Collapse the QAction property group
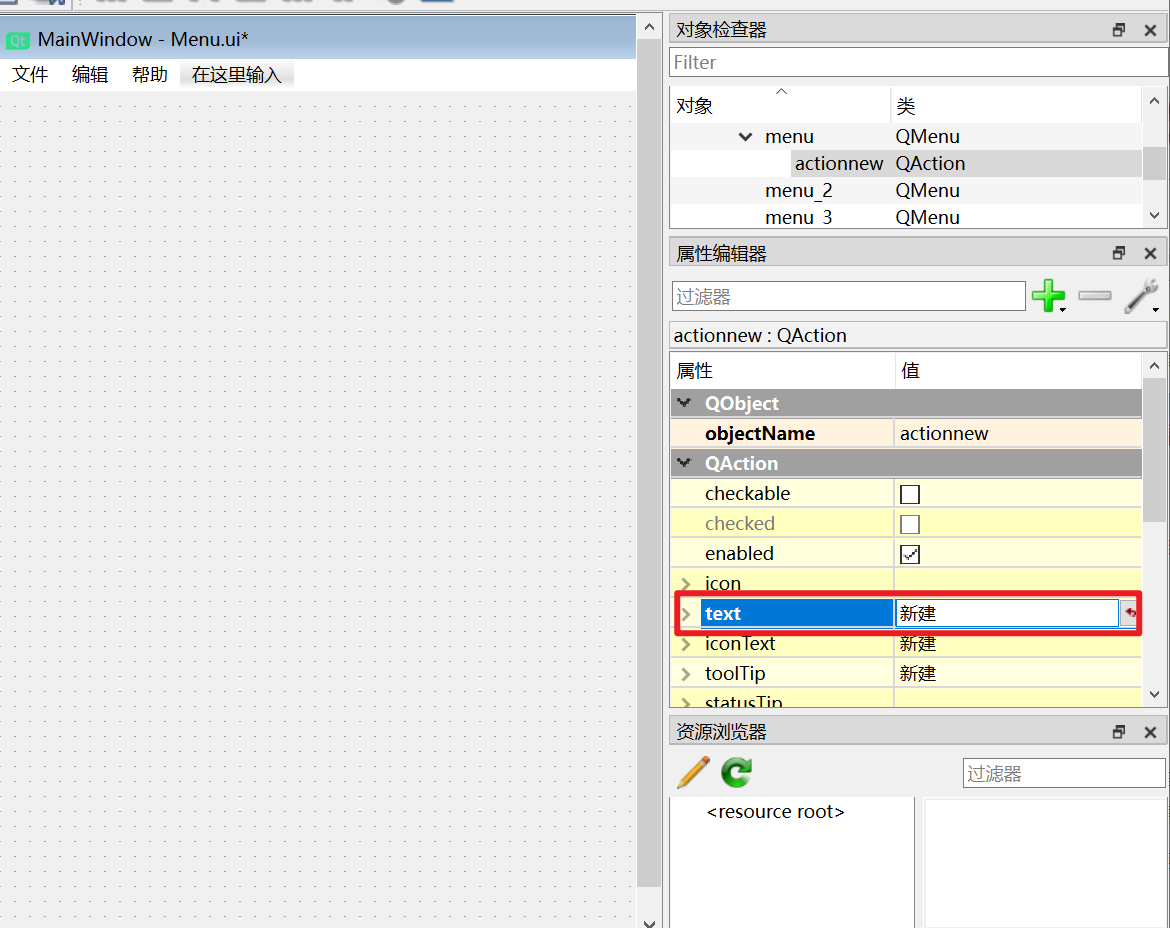The image size is (1170, 928). click(684, 463)
